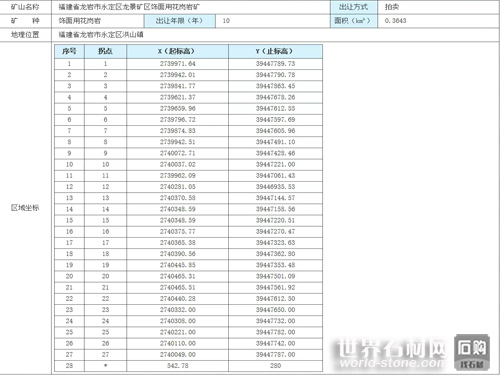Select X value 2740072.71 in row 9
The width and height of the screenshot is (500, 375).
coord(178,153)
